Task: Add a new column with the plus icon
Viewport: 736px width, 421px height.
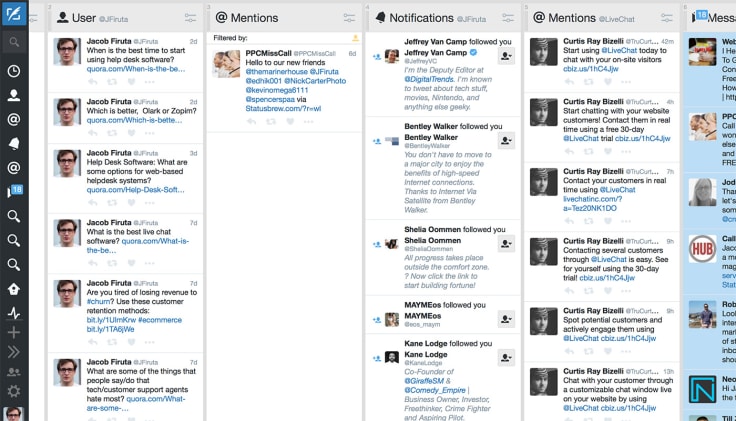Action: [x=14, y=332]
